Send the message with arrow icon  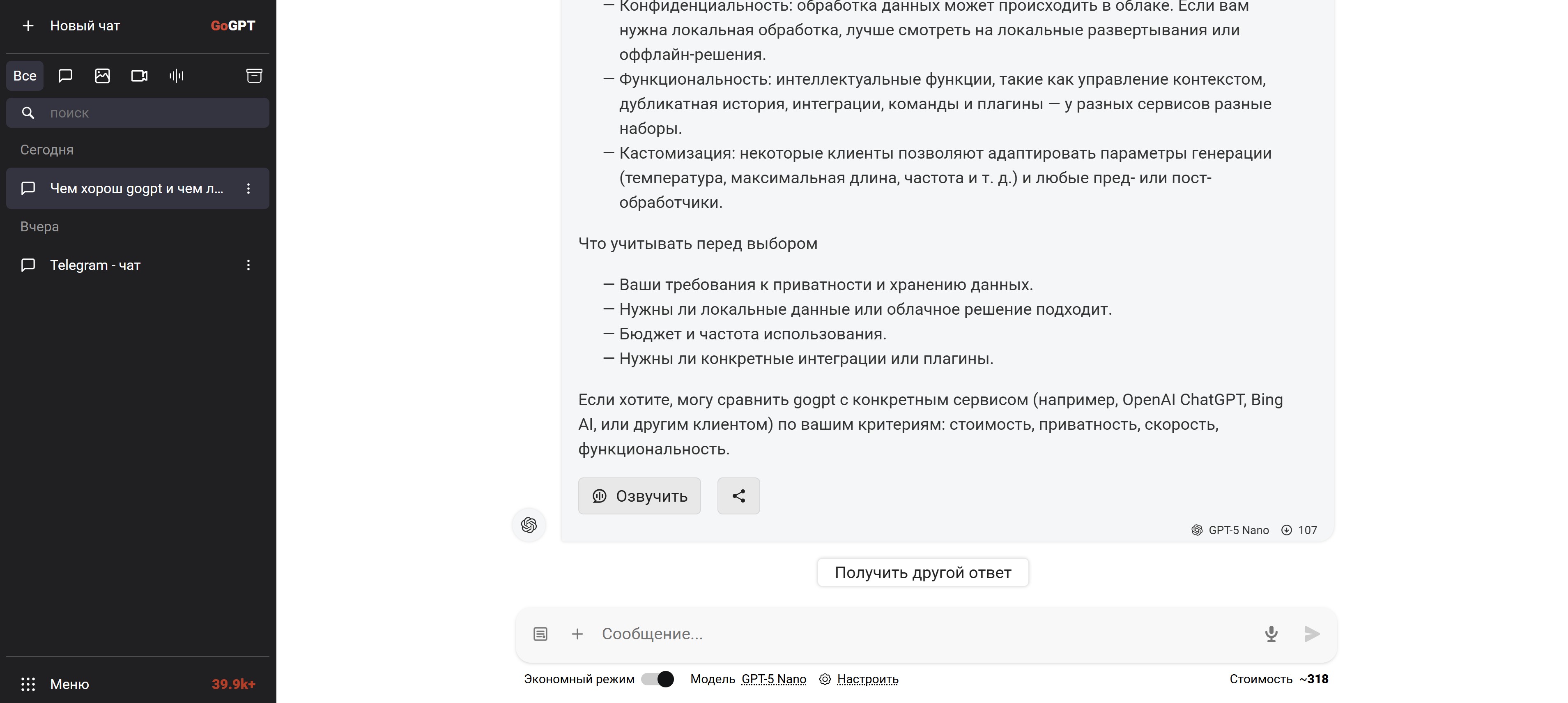coord(1312,634)
